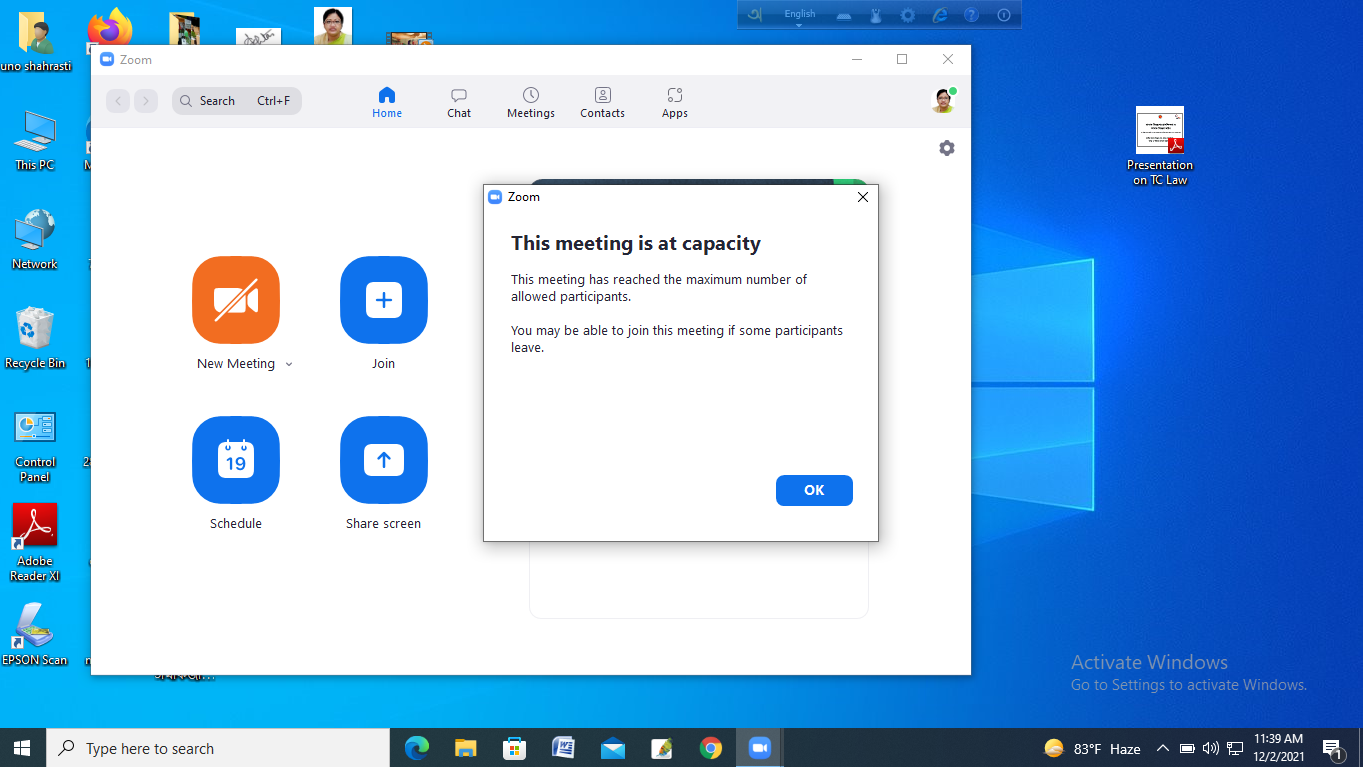Expand the New Meeting dropdown arrow
The height and width of the screenshot is (767, 1363).
coord(289,365)
